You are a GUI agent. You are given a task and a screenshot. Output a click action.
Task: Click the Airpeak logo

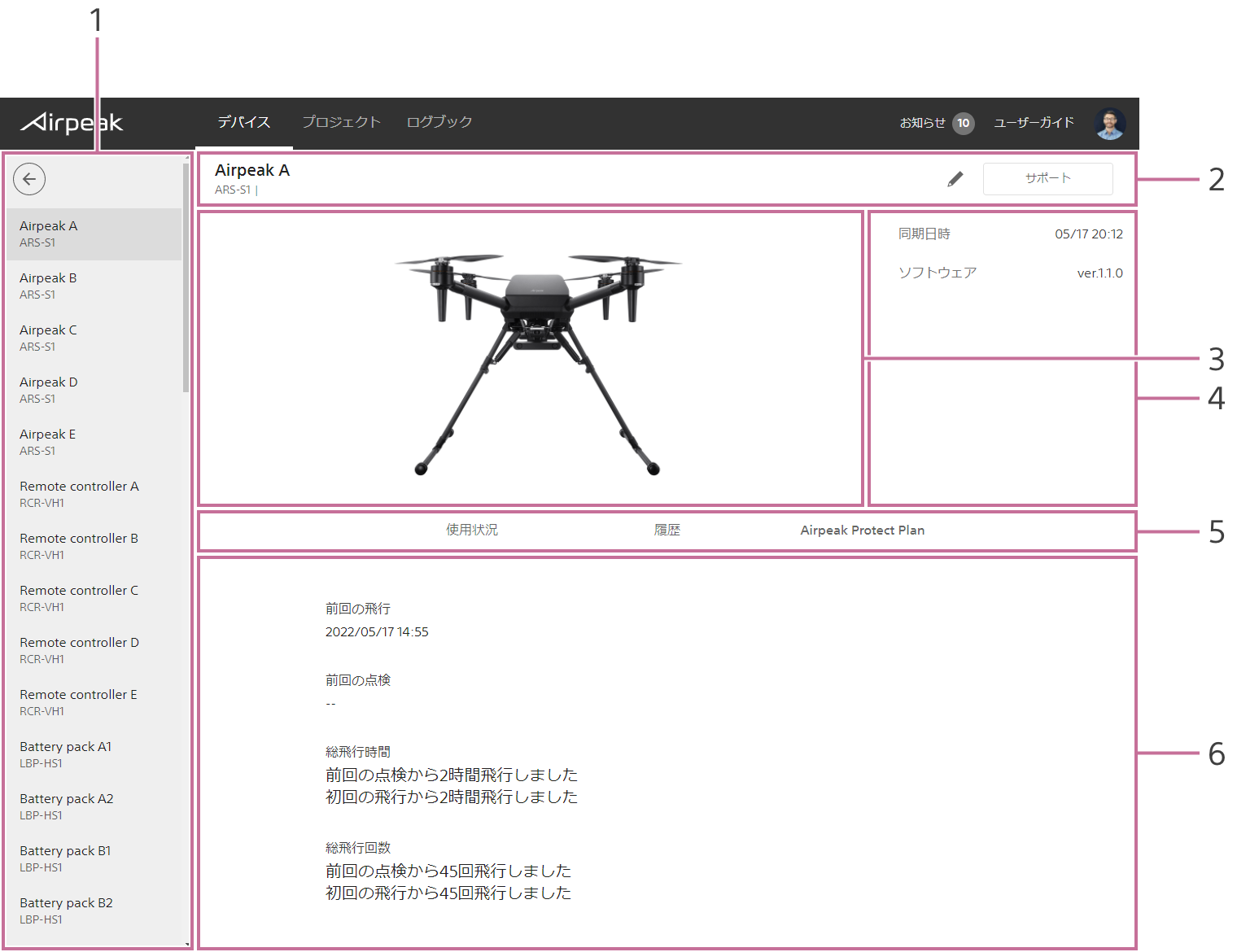coord(72,123)
